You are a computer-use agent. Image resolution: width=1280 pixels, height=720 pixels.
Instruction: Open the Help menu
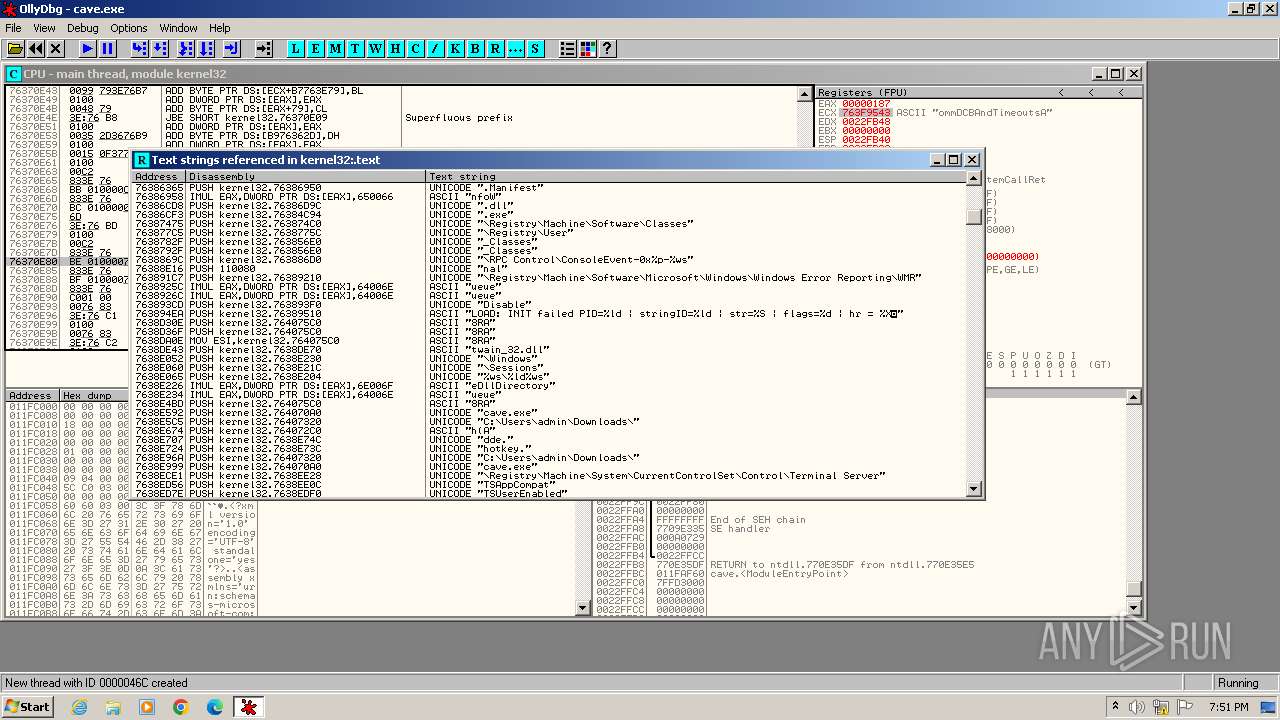pyautogui.click(x=220, y=28)
